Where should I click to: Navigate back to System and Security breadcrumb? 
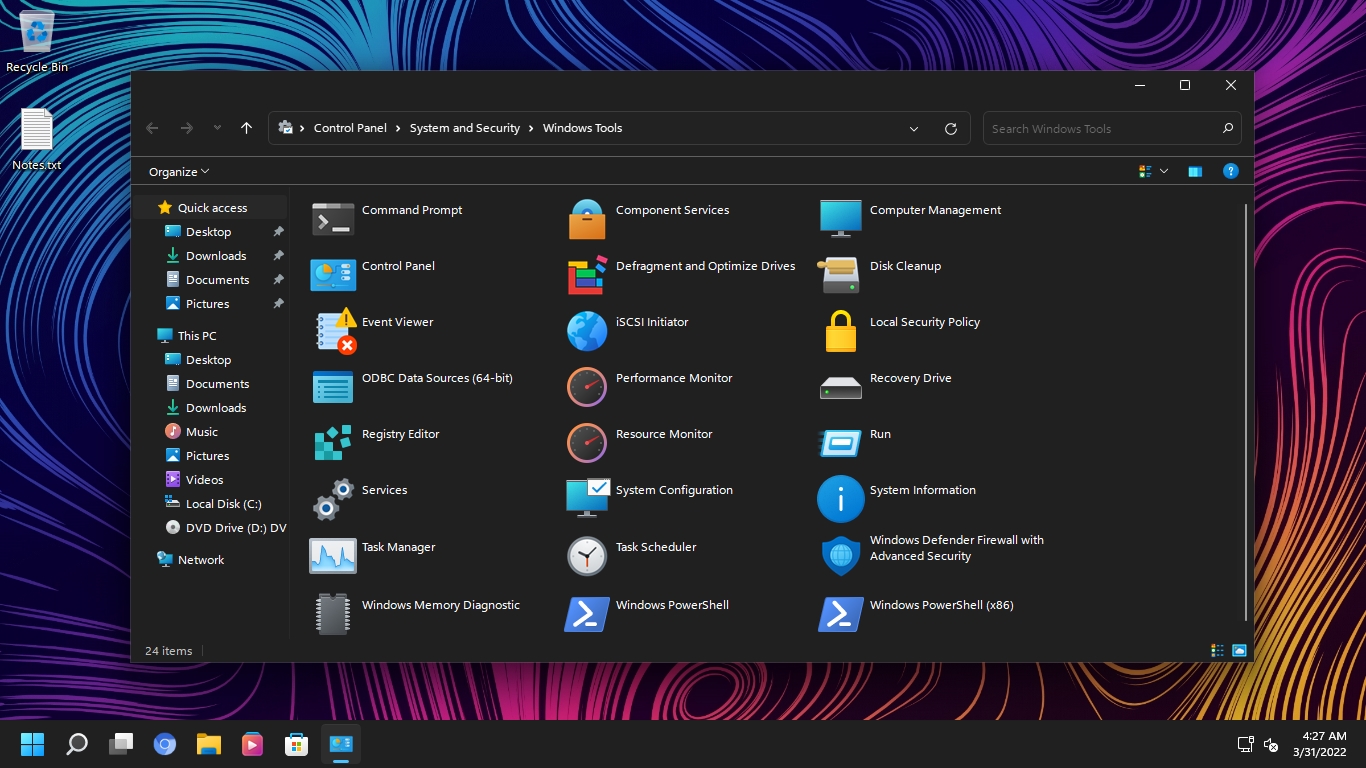[x=465, y=128]
